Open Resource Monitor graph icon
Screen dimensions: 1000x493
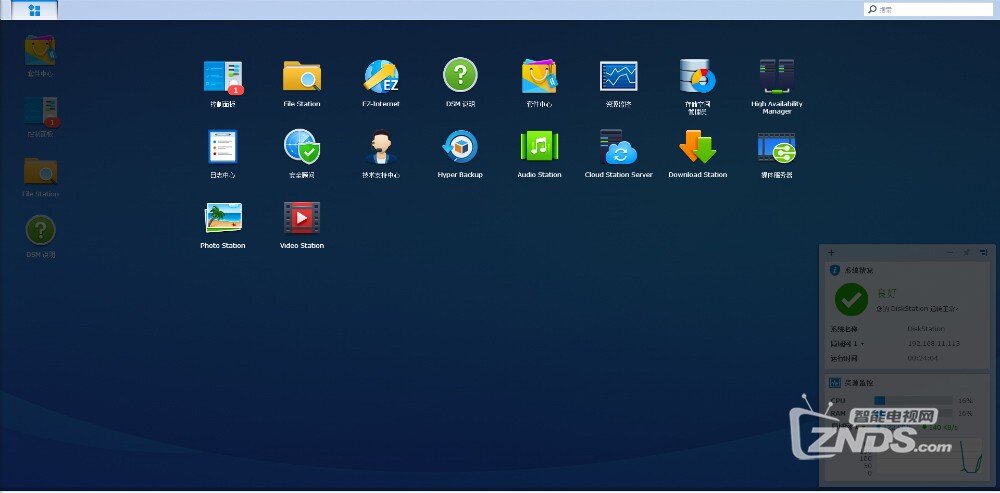click(x=618, y=76)
